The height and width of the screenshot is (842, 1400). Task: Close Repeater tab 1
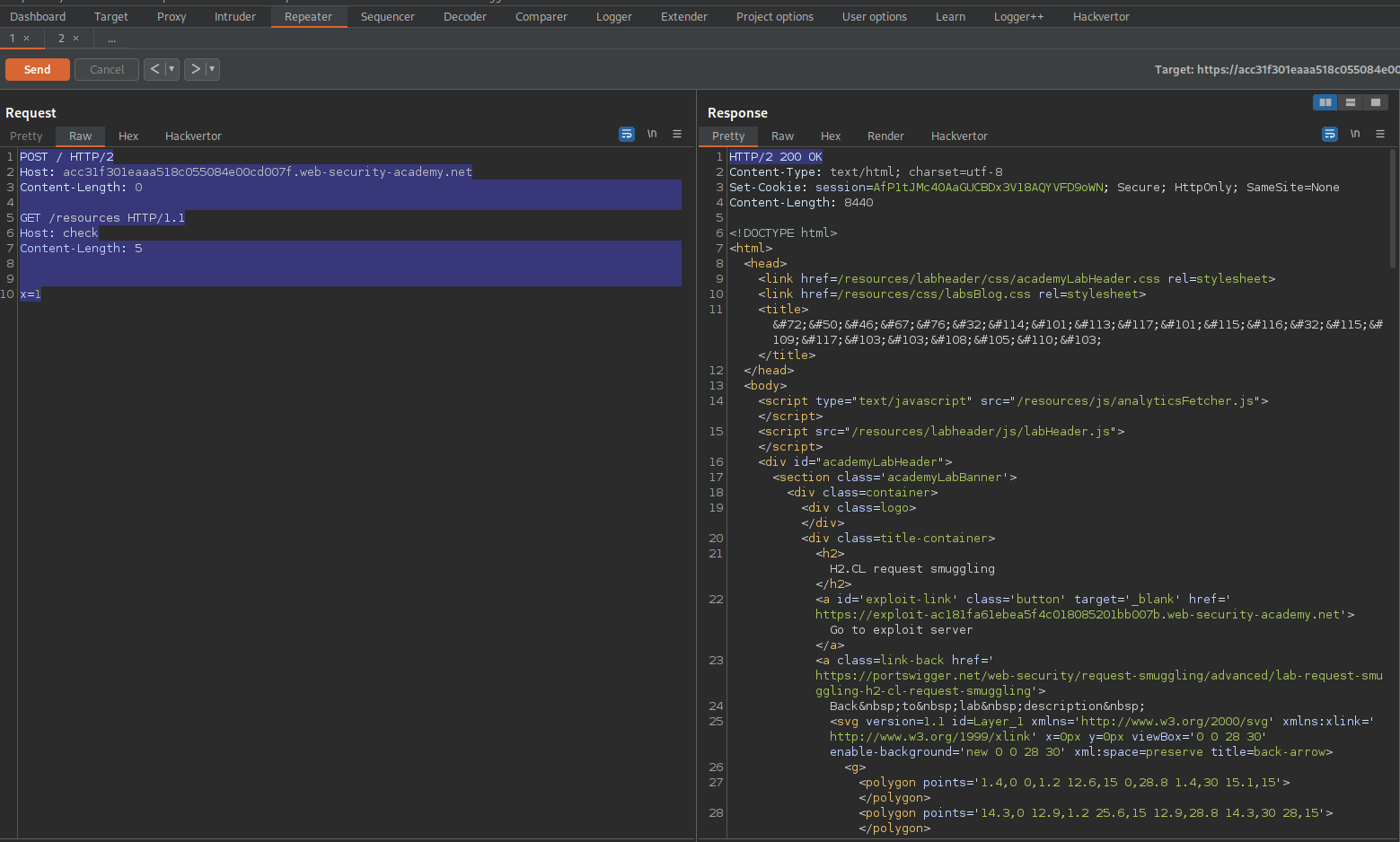coord(26,39)
